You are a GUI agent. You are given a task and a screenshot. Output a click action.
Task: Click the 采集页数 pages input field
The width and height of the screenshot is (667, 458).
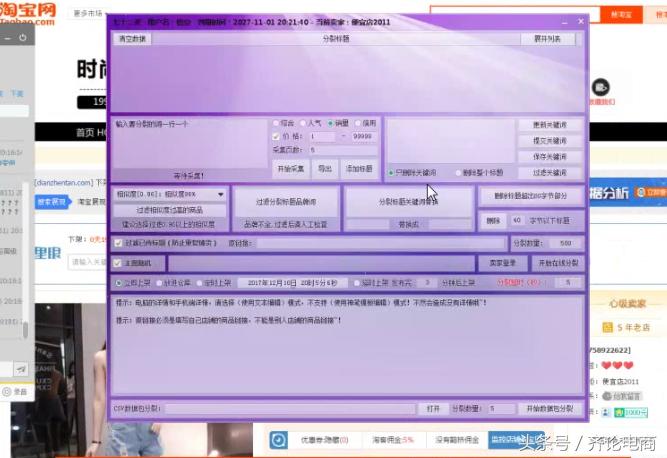(x=342, y=150)
